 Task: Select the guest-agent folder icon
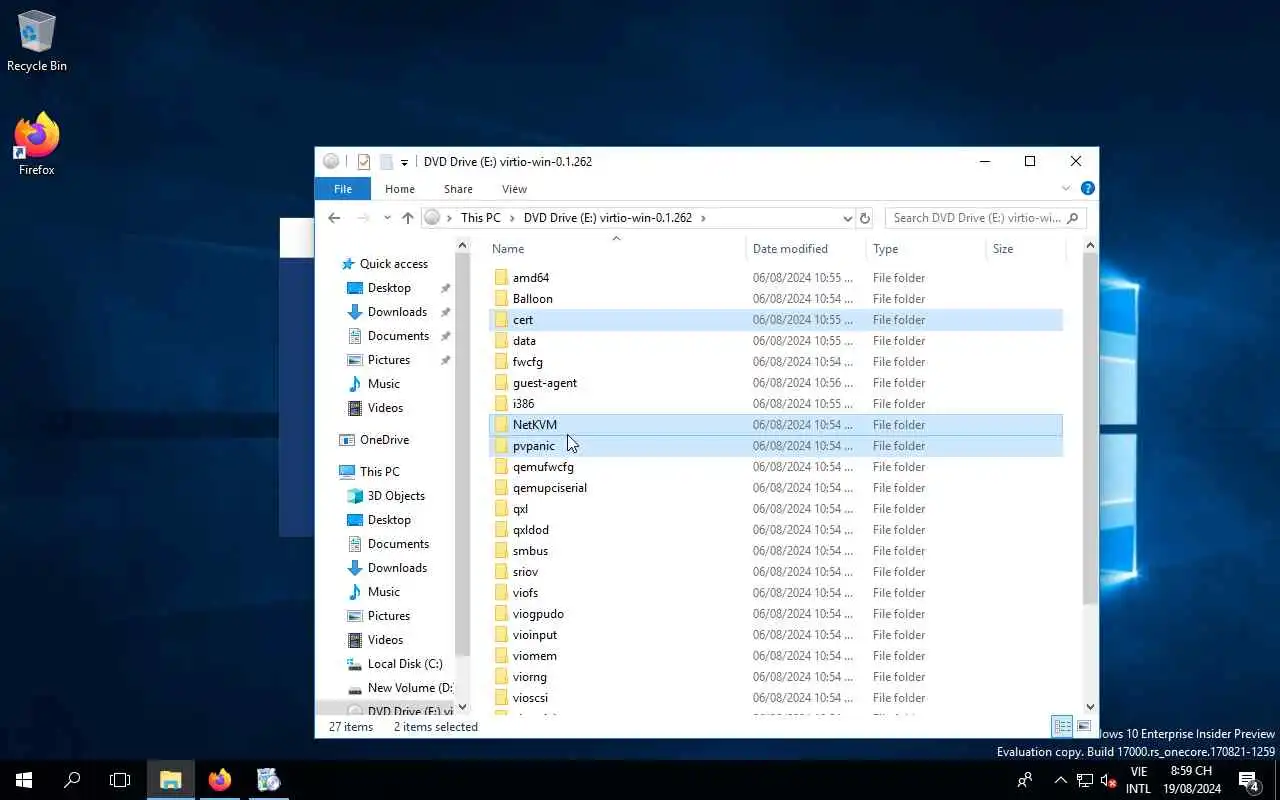click(502, 383)
